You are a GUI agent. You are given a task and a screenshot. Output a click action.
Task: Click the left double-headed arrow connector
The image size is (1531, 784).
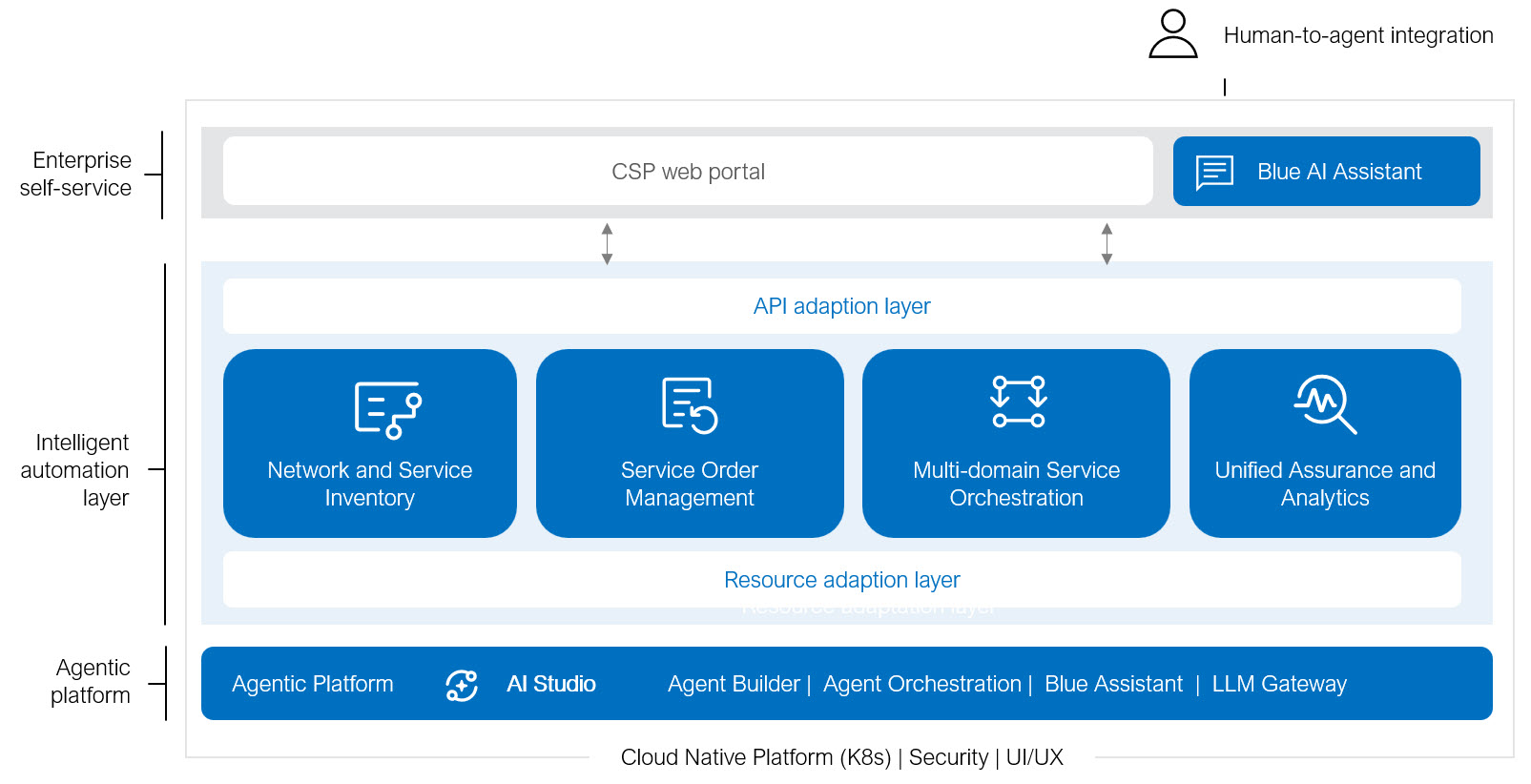[x=607, y=244]
